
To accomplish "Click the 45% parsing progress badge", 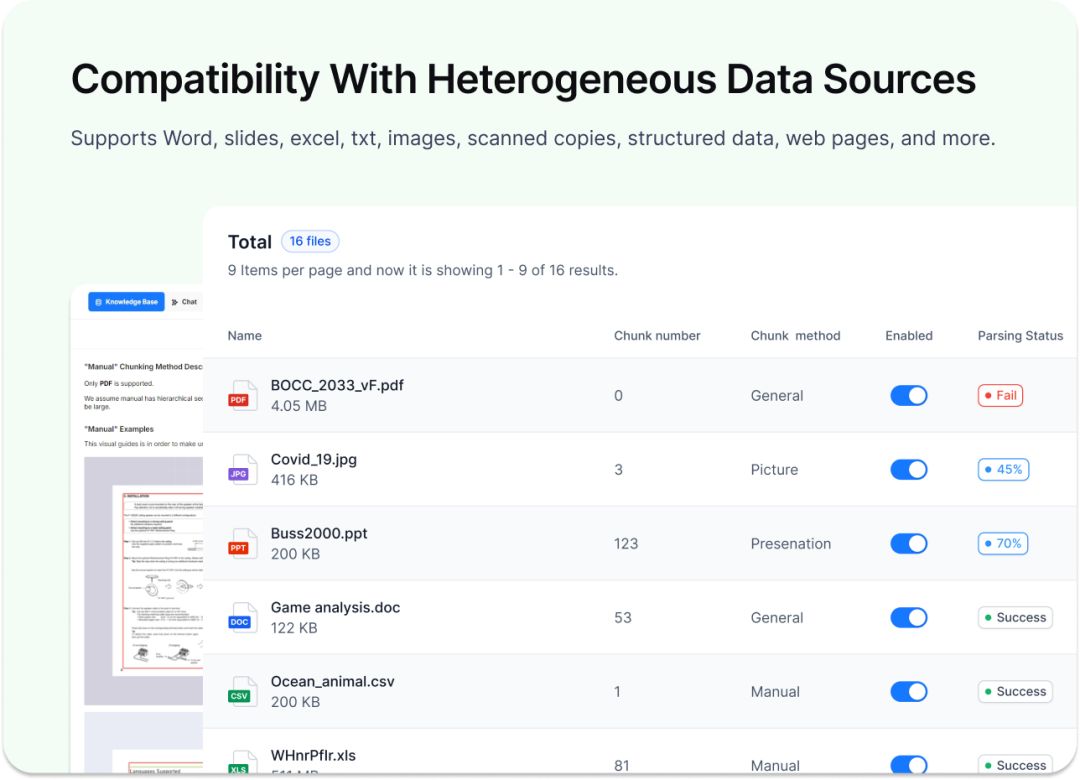I will tap(1003, 470).
